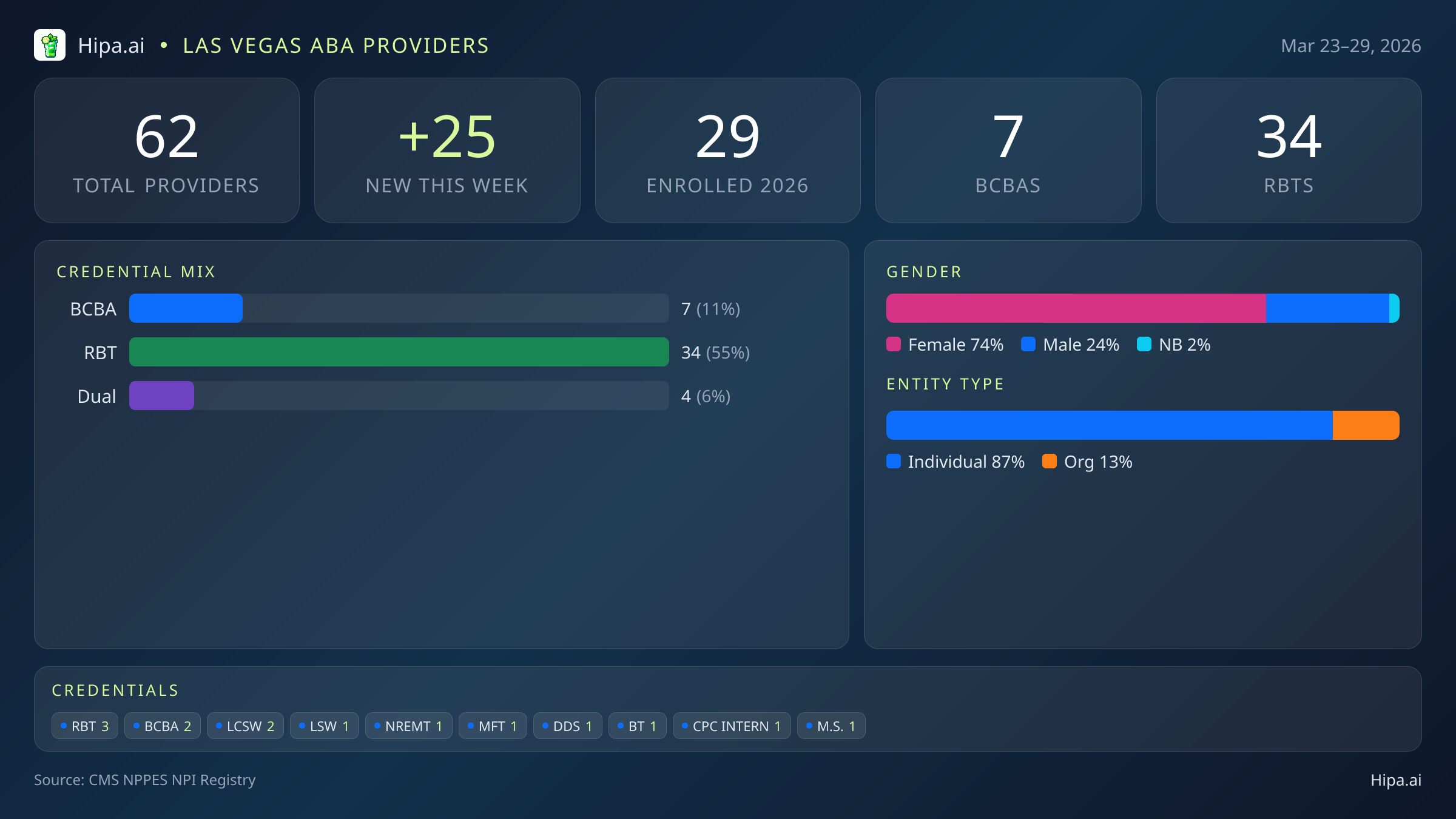Screen dimensions: 1456x819
Task: Click the Individual blue legend swatch
Action: (x=894, y=462)
